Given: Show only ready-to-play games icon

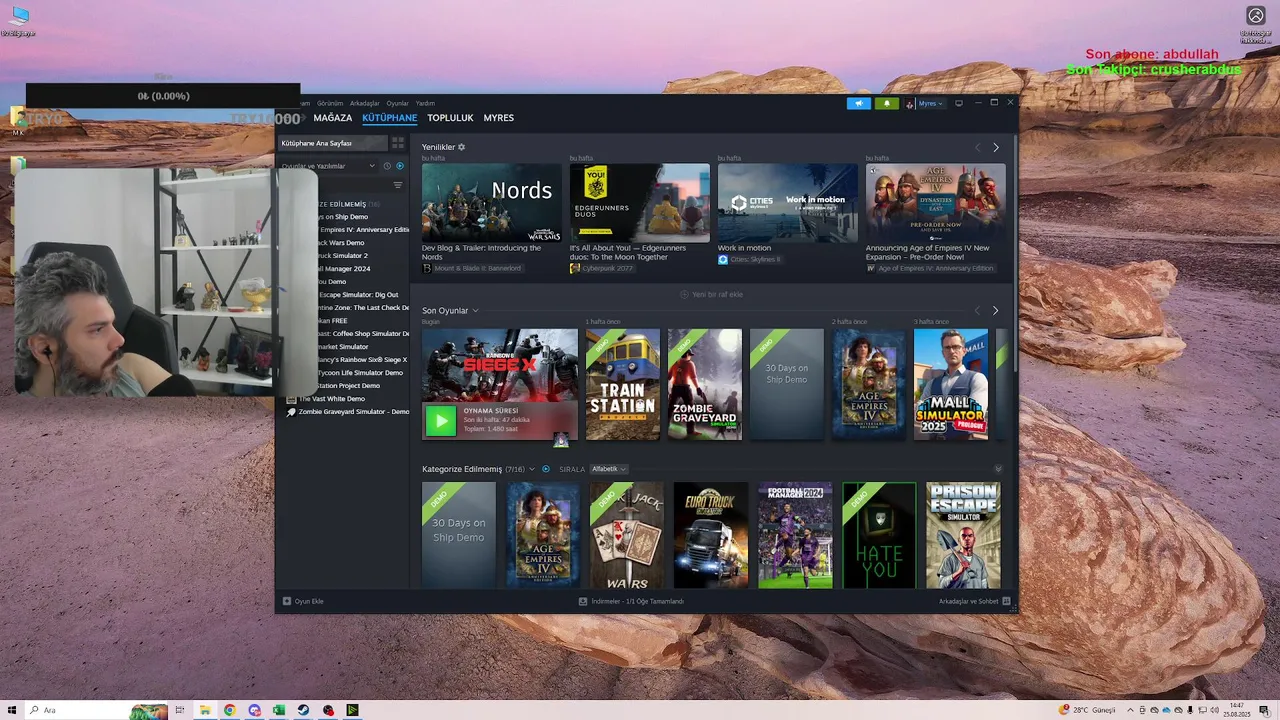Looking at the screenshot, I should pyautogui.click(x=400, y=166).
